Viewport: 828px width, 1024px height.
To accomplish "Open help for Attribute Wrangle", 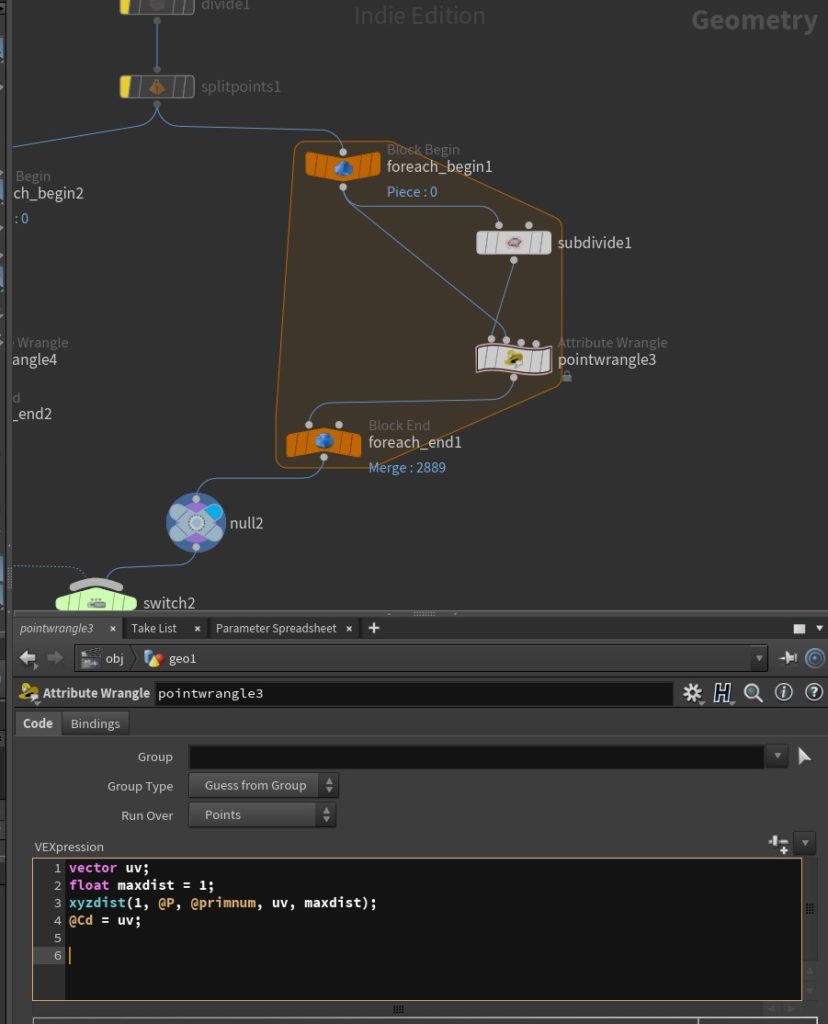I will point(814,692).
